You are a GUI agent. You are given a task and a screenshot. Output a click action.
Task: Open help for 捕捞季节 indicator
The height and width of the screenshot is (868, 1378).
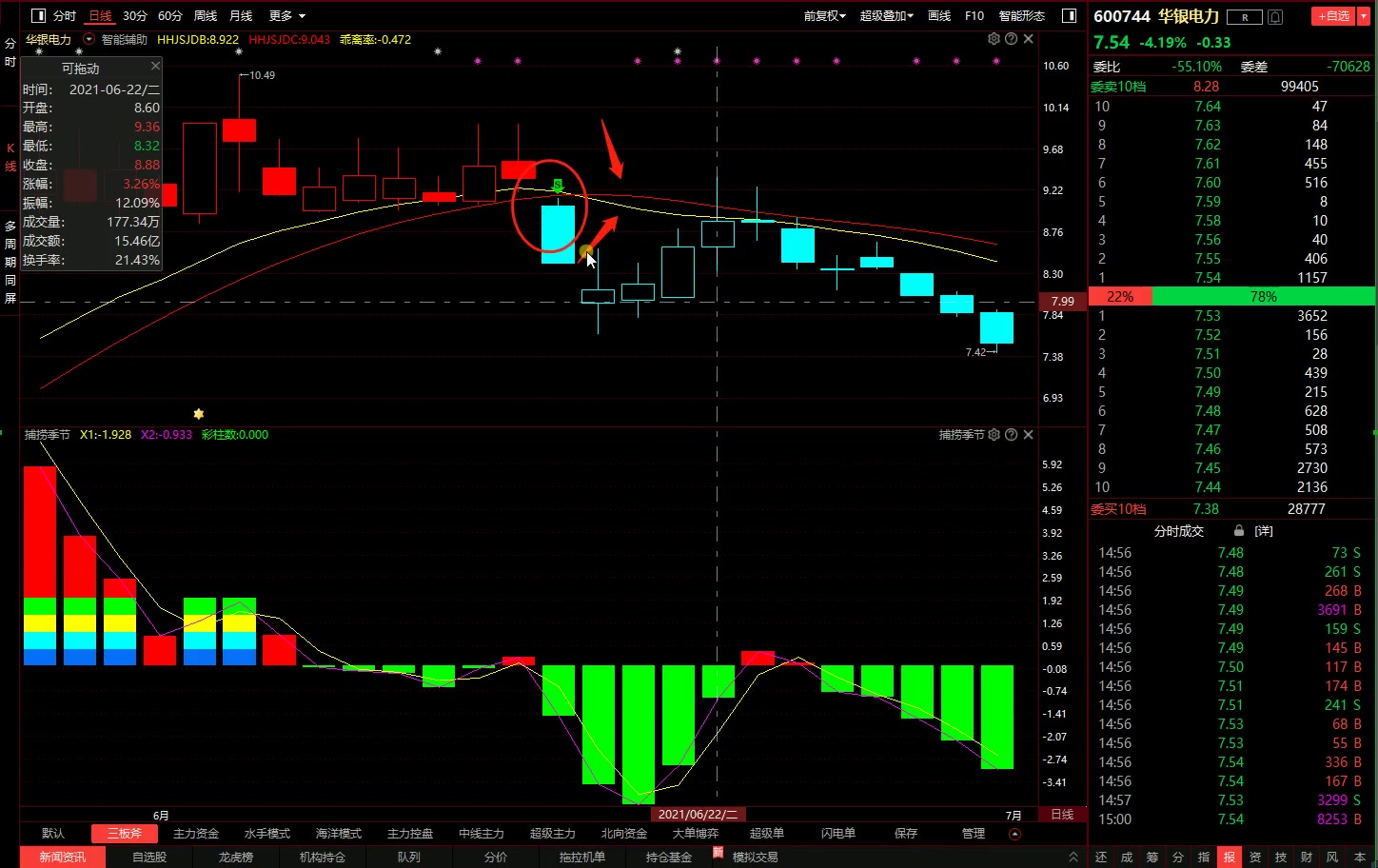pyautogui.click(x=1011, y=434)
